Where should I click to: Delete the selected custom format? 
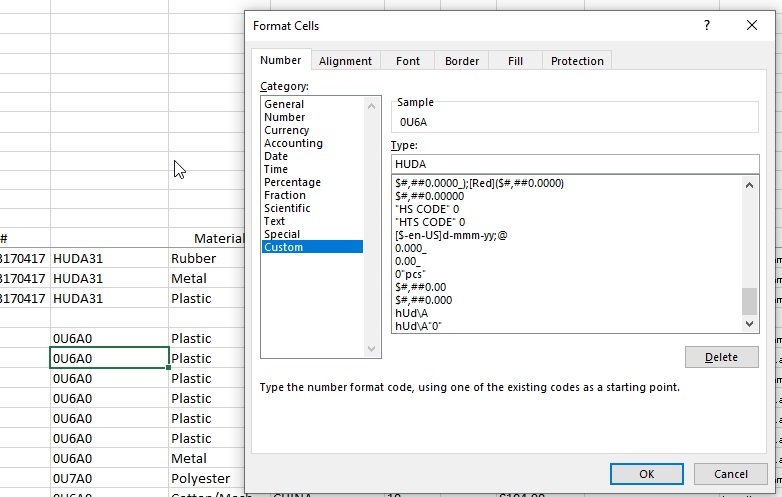click(721, 357)
